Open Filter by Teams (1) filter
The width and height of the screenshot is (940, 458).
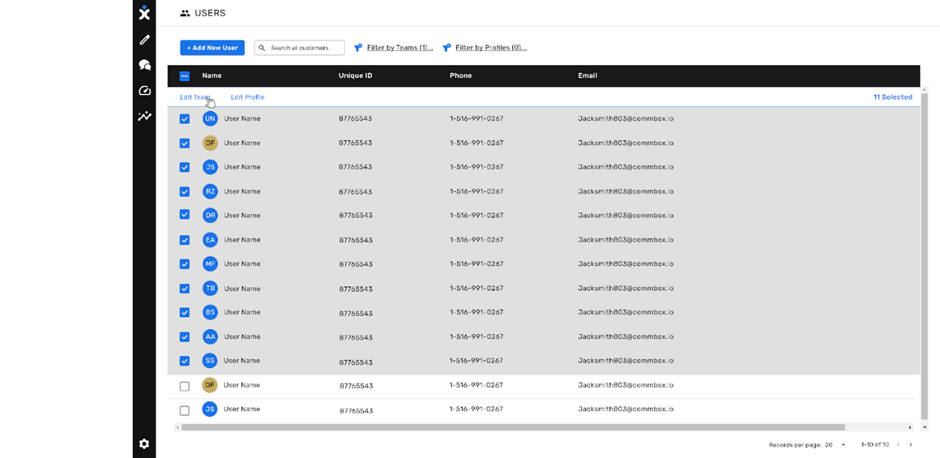(x=394, y=47)
